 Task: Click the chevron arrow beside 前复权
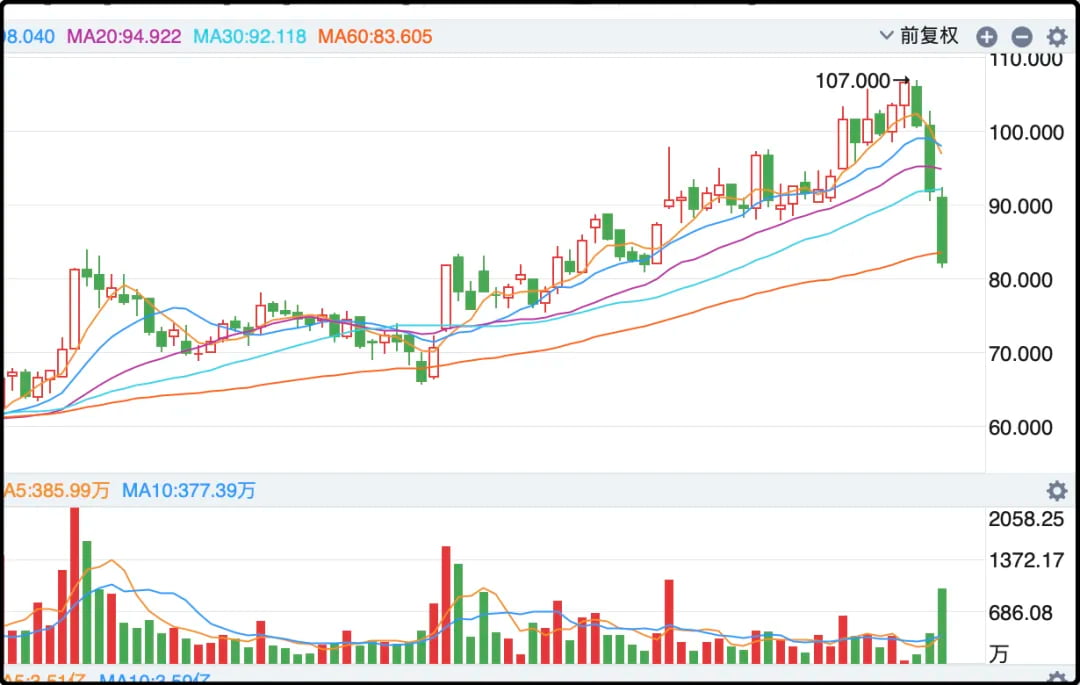pyautogui.click(x=886, y=36)
